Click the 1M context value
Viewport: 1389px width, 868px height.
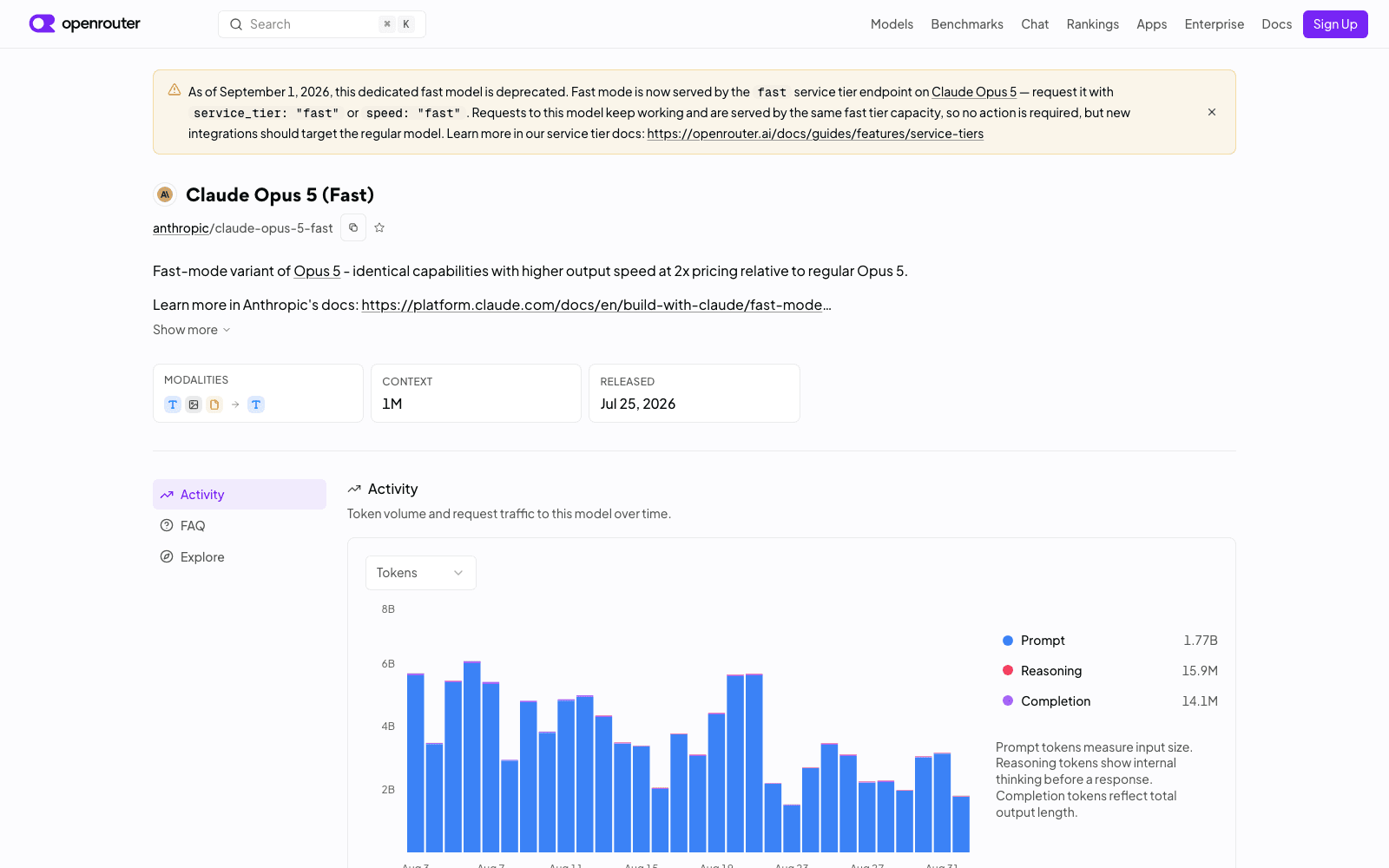point(392,404)
